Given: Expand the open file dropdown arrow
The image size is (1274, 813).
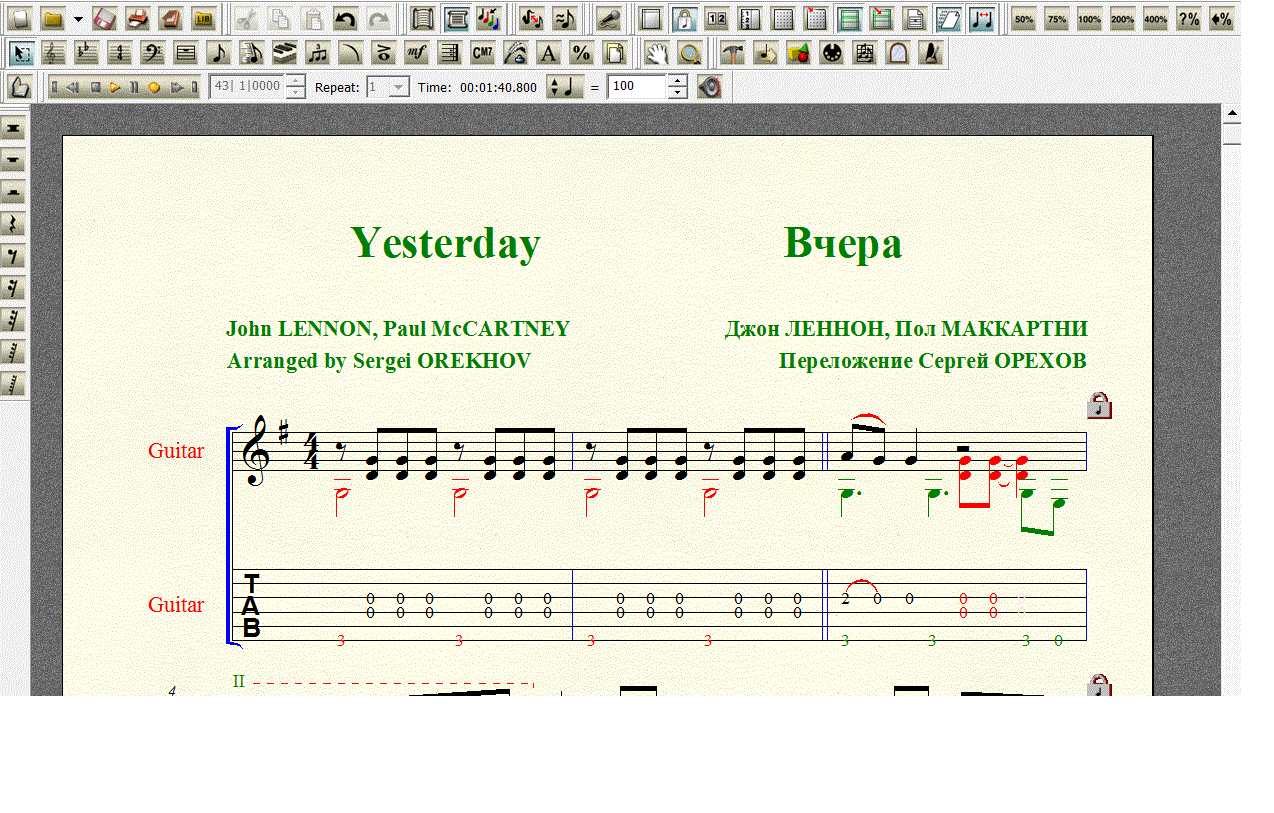Looking at the screenshot, I should [x=78, y=19].
